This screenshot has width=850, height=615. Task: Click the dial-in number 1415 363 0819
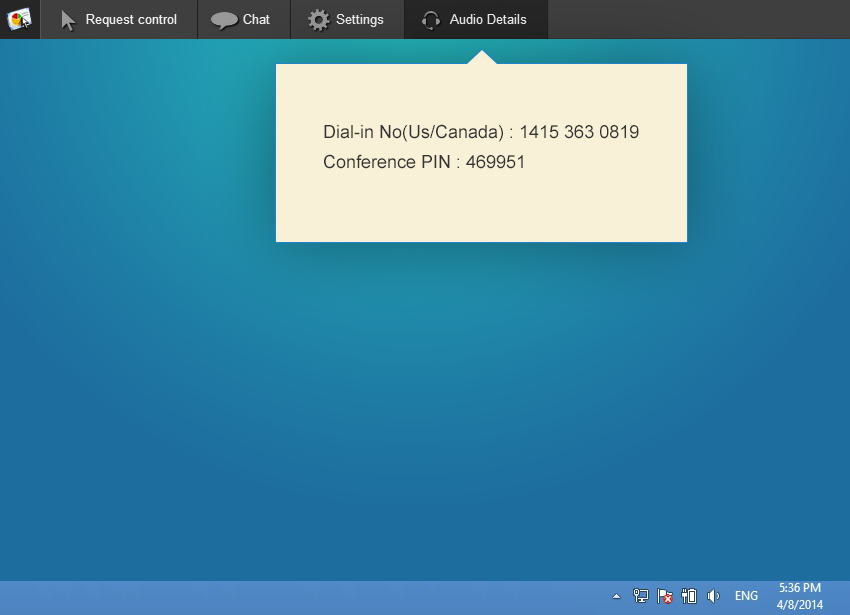[579, 132]
